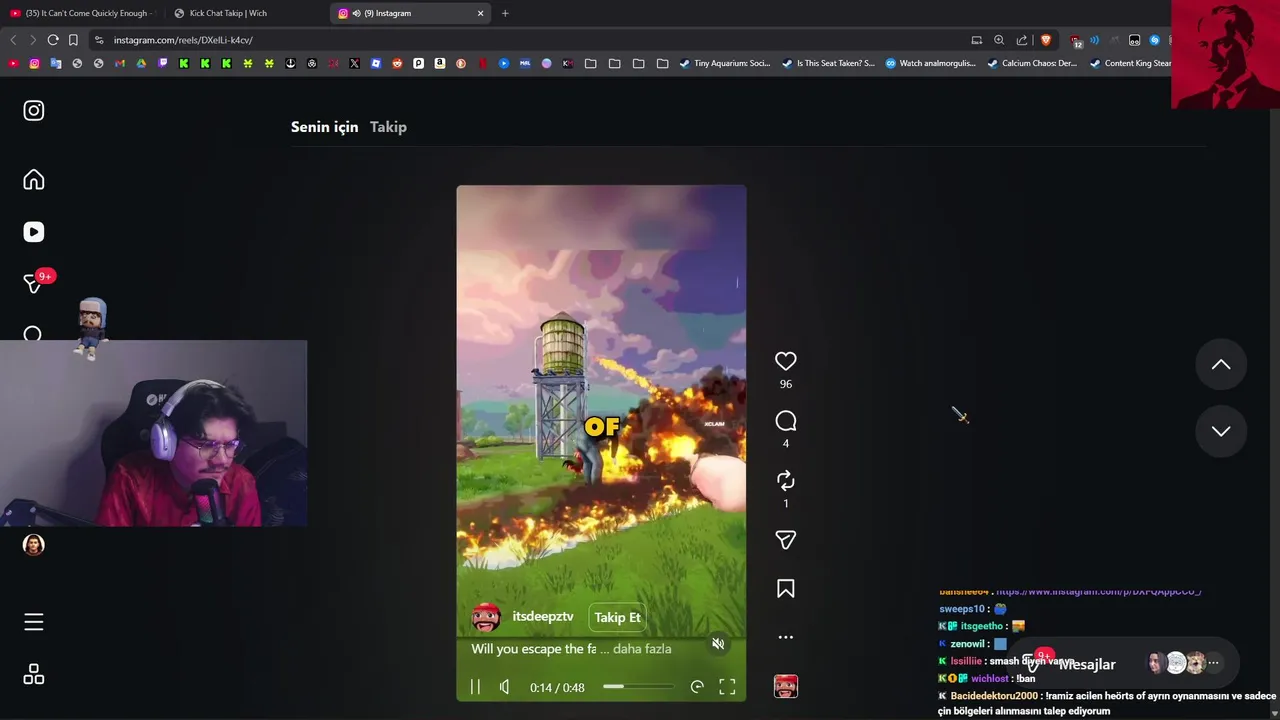Open a new browser tab with the plus button
The width and height of the screenshot is (1280, 720).
[x=505, y=13]
